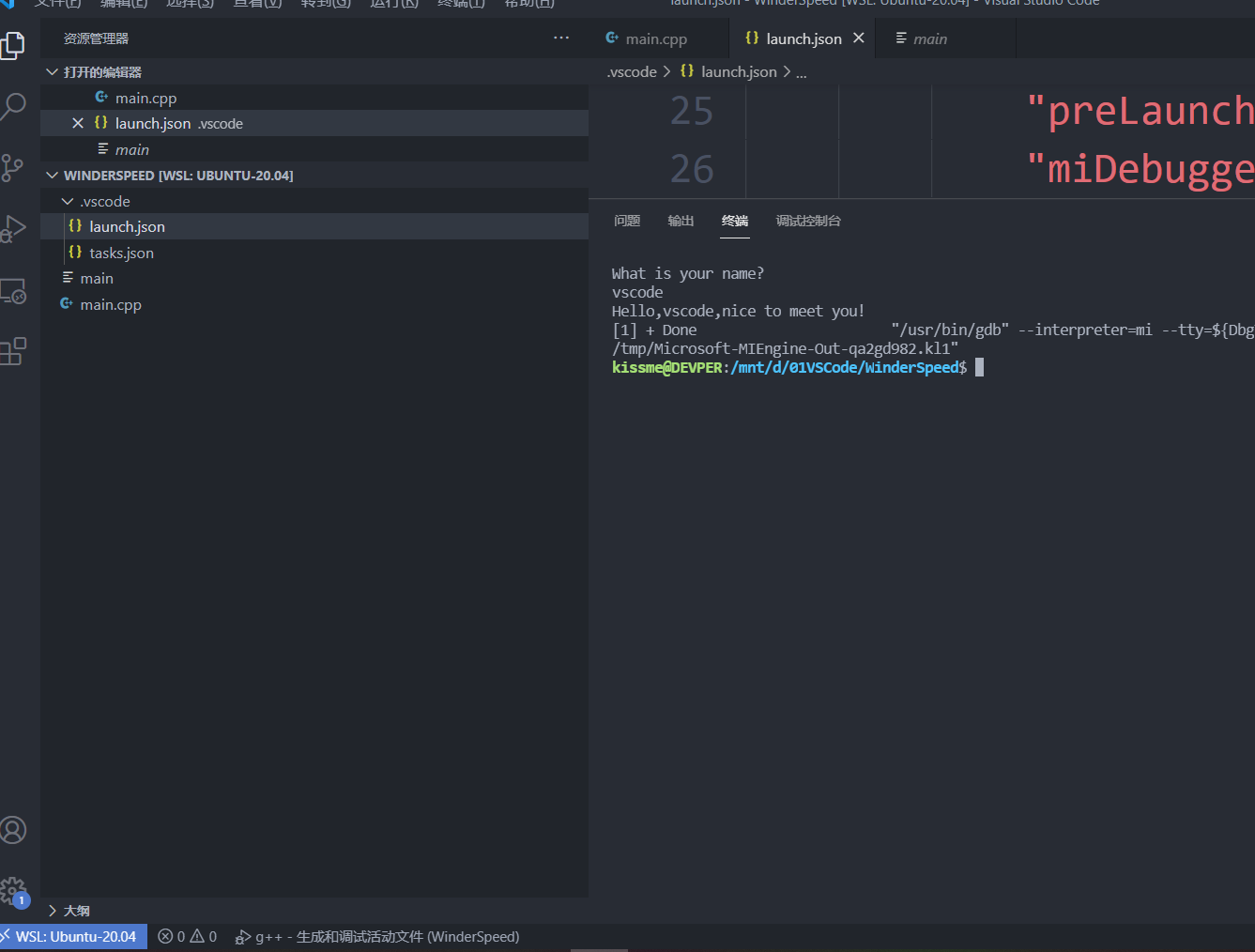Image resolution: width=1255 pixels, height=952 pixels.
Task: Collapse the 打开的编辑器 section
Action: (53, 71)
